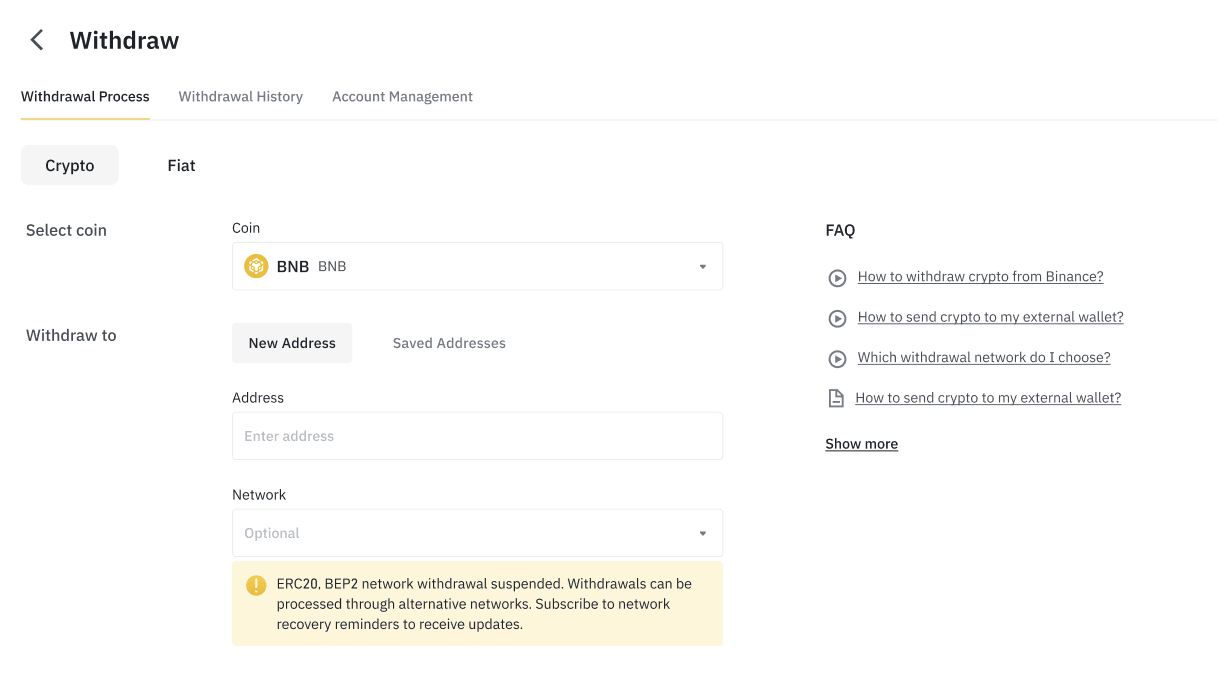Click the 'Address' field label

coord(258,398)
